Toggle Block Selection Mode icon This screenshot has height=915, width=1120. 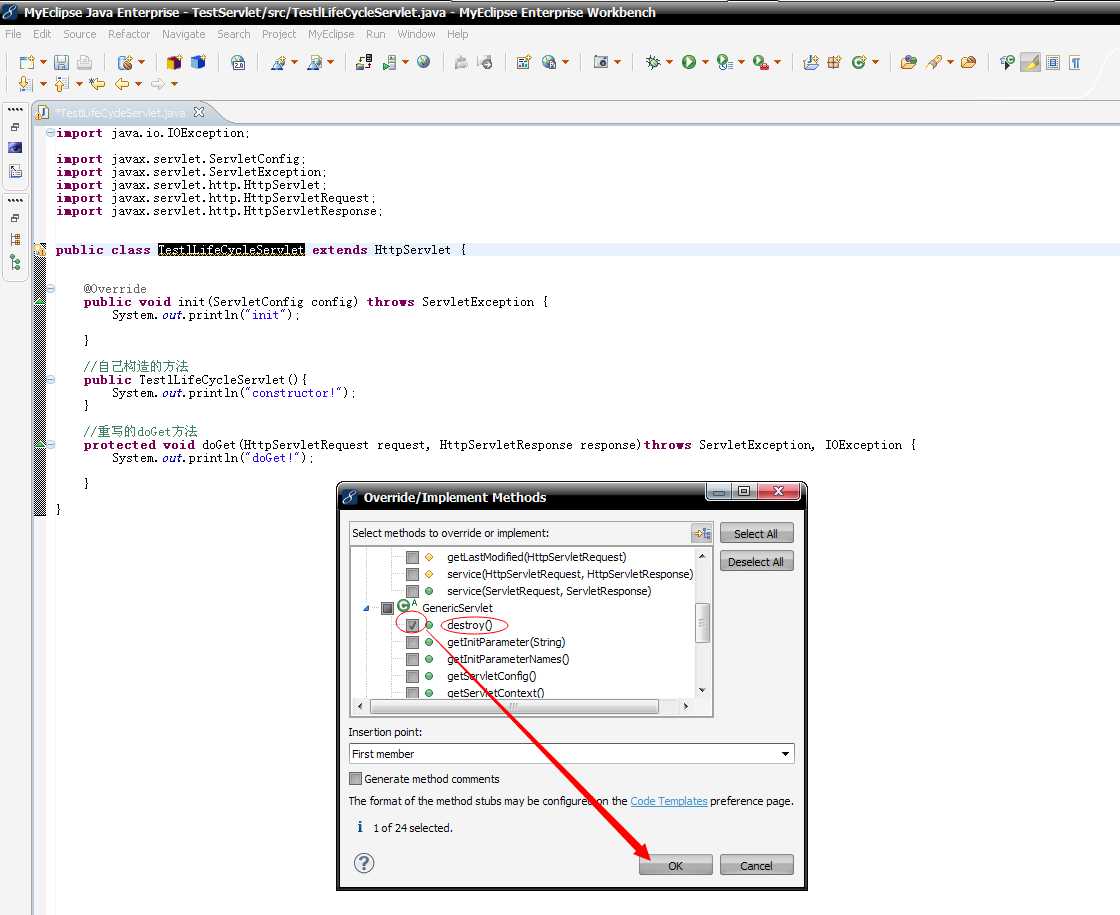(1053, 63)
